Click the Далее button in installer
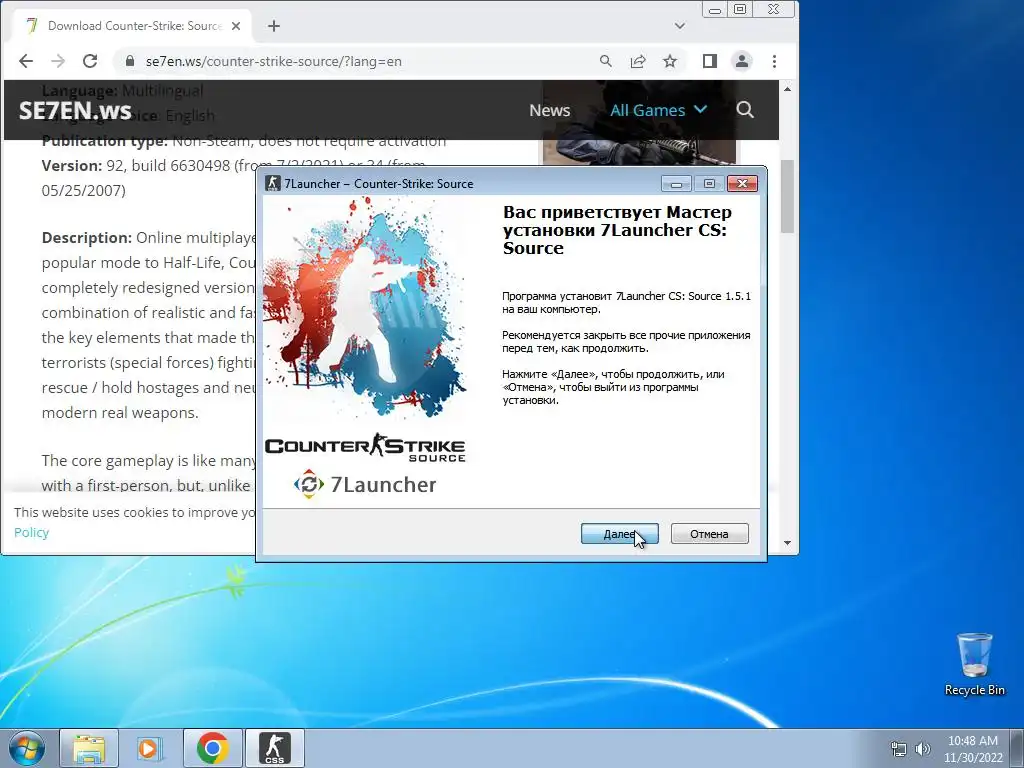 (619, 534)
